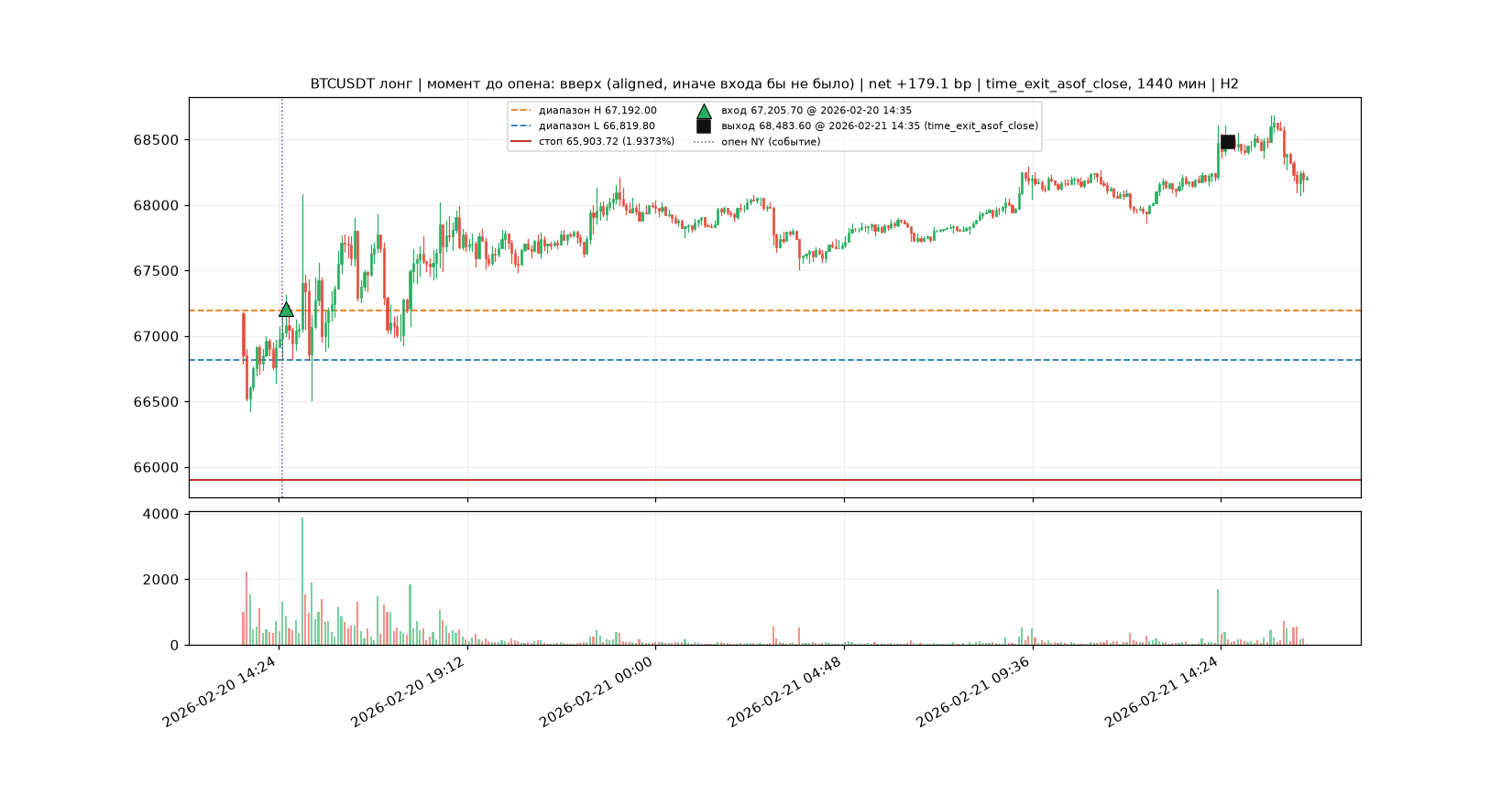Click the '2026-02-21 09:36' time axis label
This screenshot has height=806, width=1512.
point(974,692)
